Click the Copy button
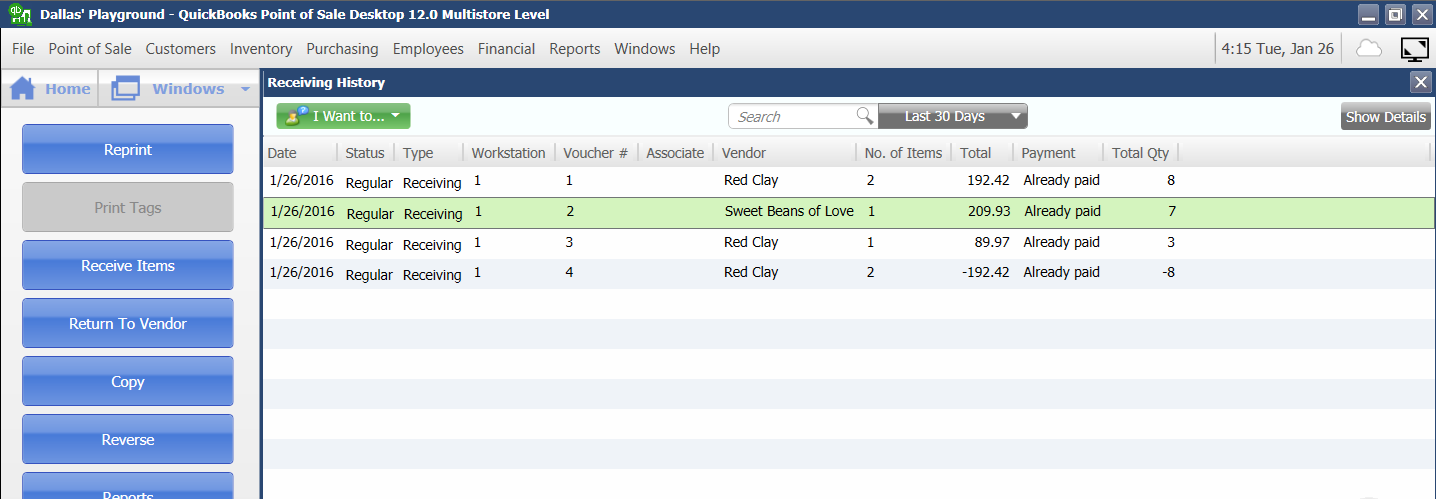 [x=128, y=381]
